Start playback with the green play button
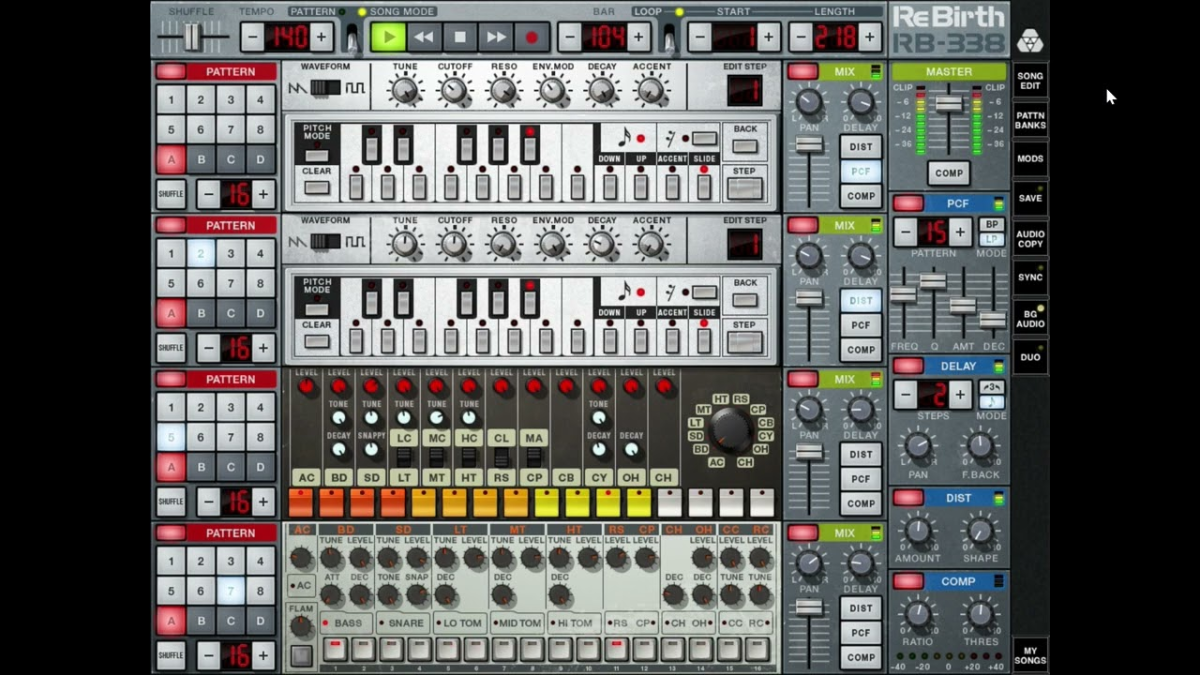The width and height of the screenshot is (1200, 675). click(x=388, y=38)
